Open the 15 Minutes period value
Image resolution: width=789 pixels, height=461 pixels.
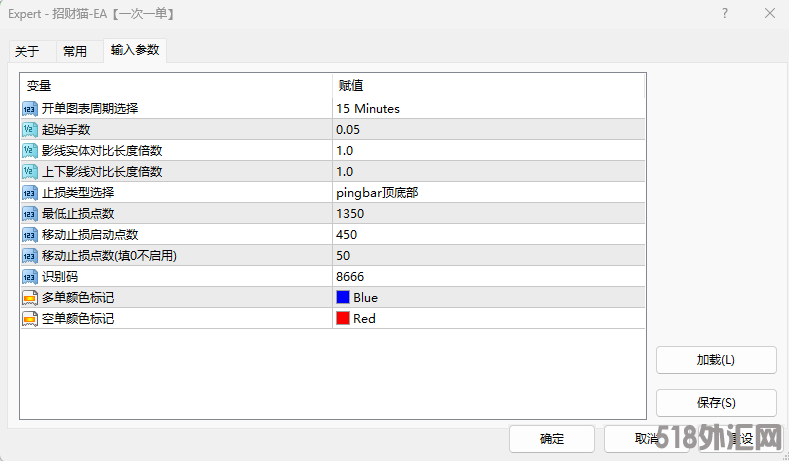(368, 109)
